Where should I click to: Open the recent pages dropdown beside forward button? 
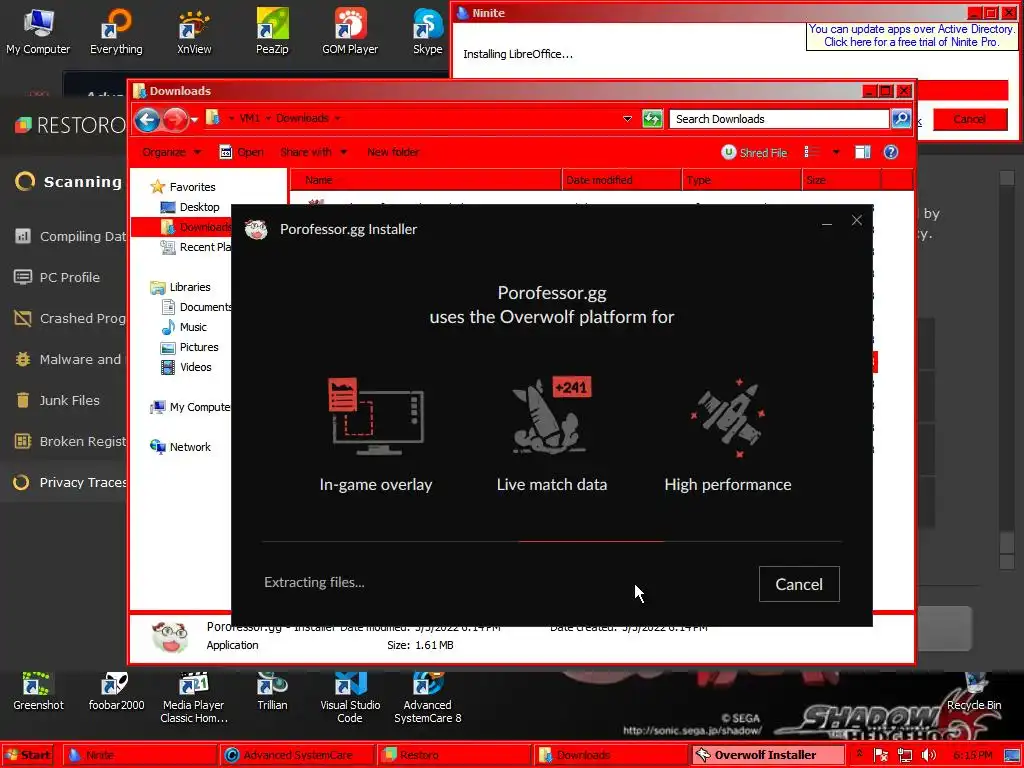[194, 120]
